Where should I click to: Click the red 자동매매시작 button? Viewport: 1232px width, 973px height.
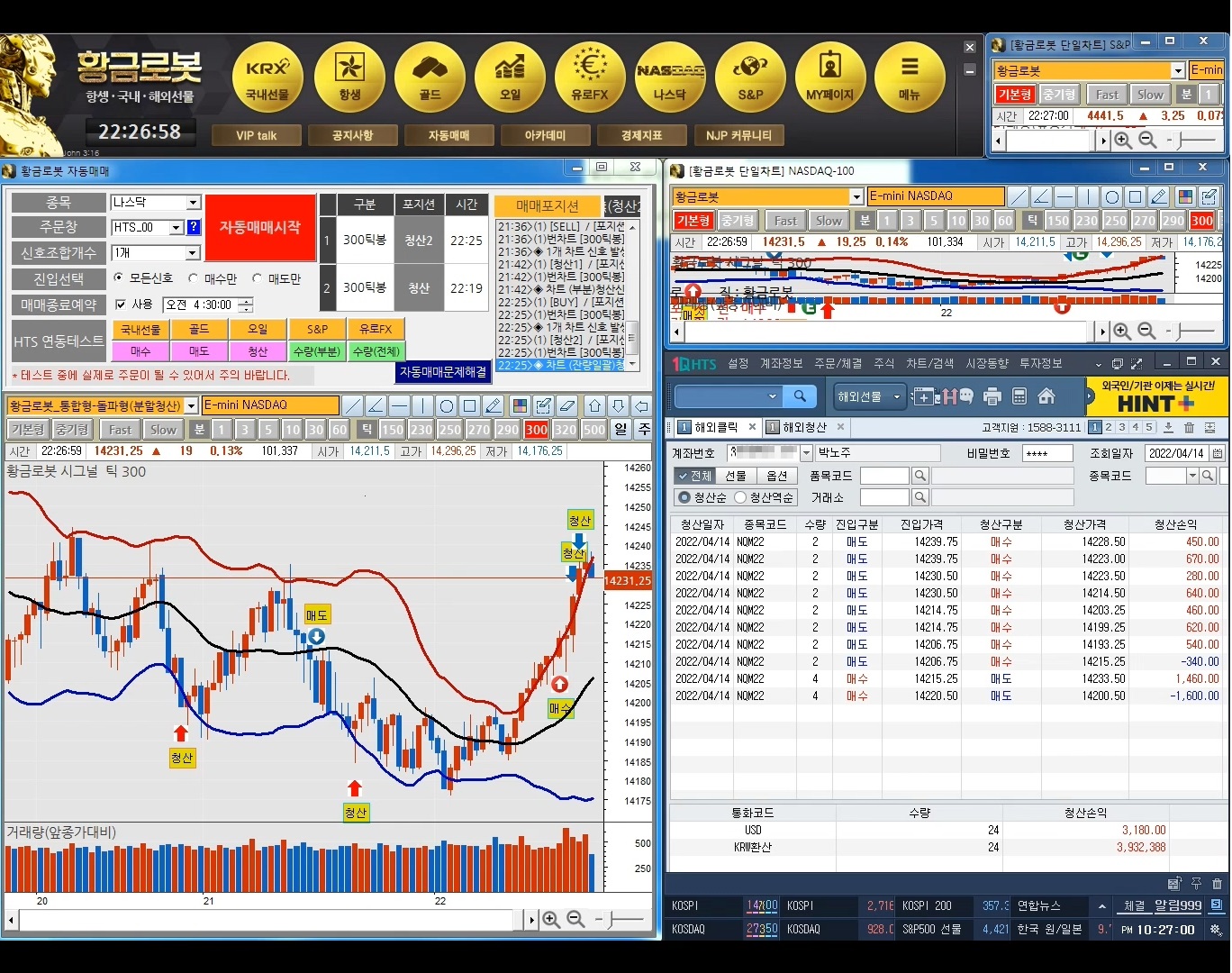tap(260, 227)
